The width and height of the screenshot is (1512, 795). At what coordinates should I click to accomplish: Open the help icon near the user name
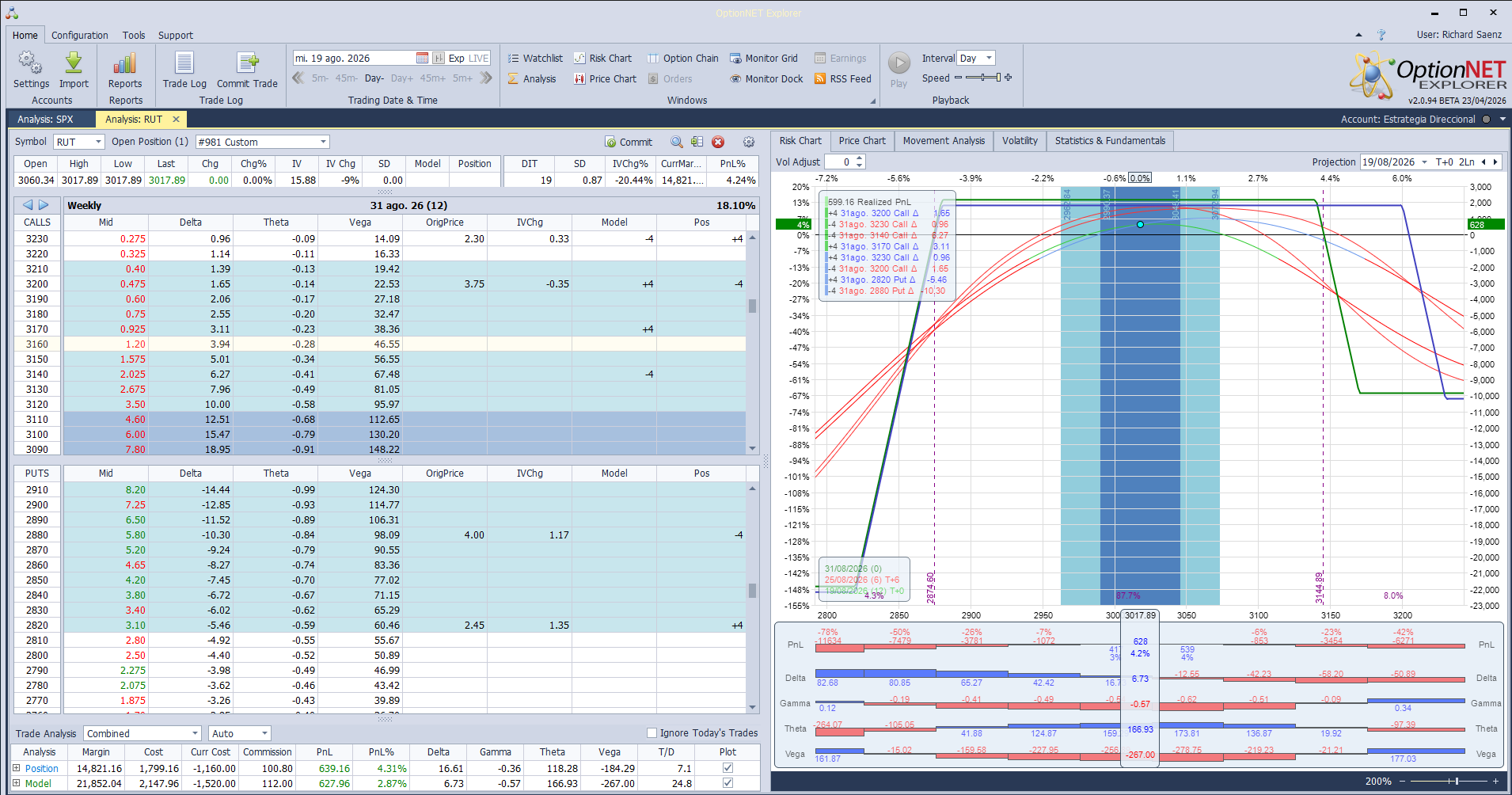(1381, 35)
